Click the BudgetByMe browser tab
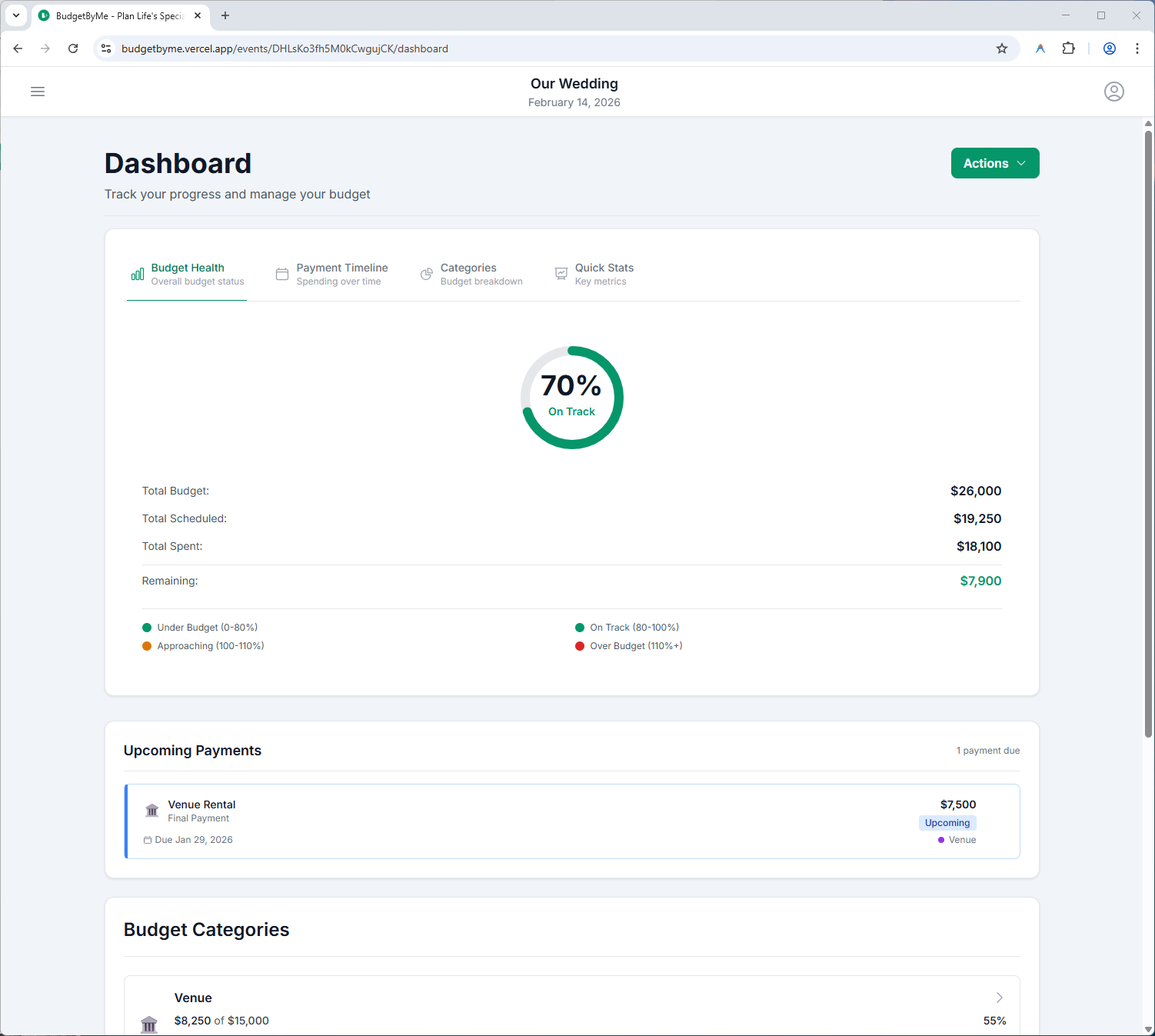 [115, 15]
